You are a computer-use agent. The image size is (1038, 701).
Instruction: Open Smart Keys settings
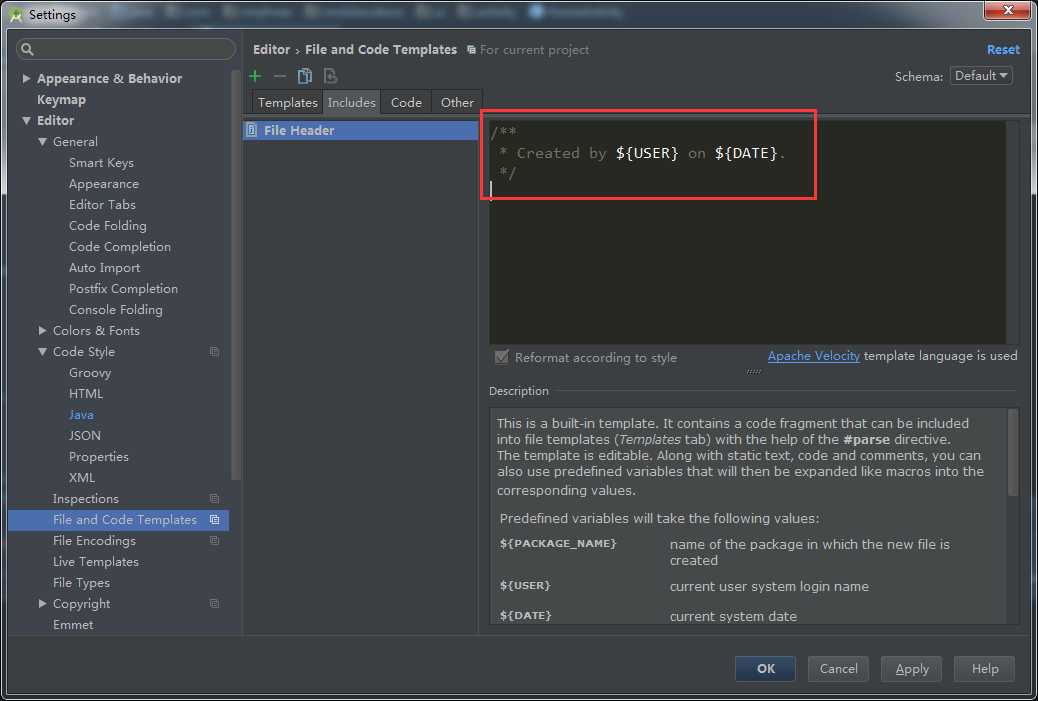click(x=101, y=163)
